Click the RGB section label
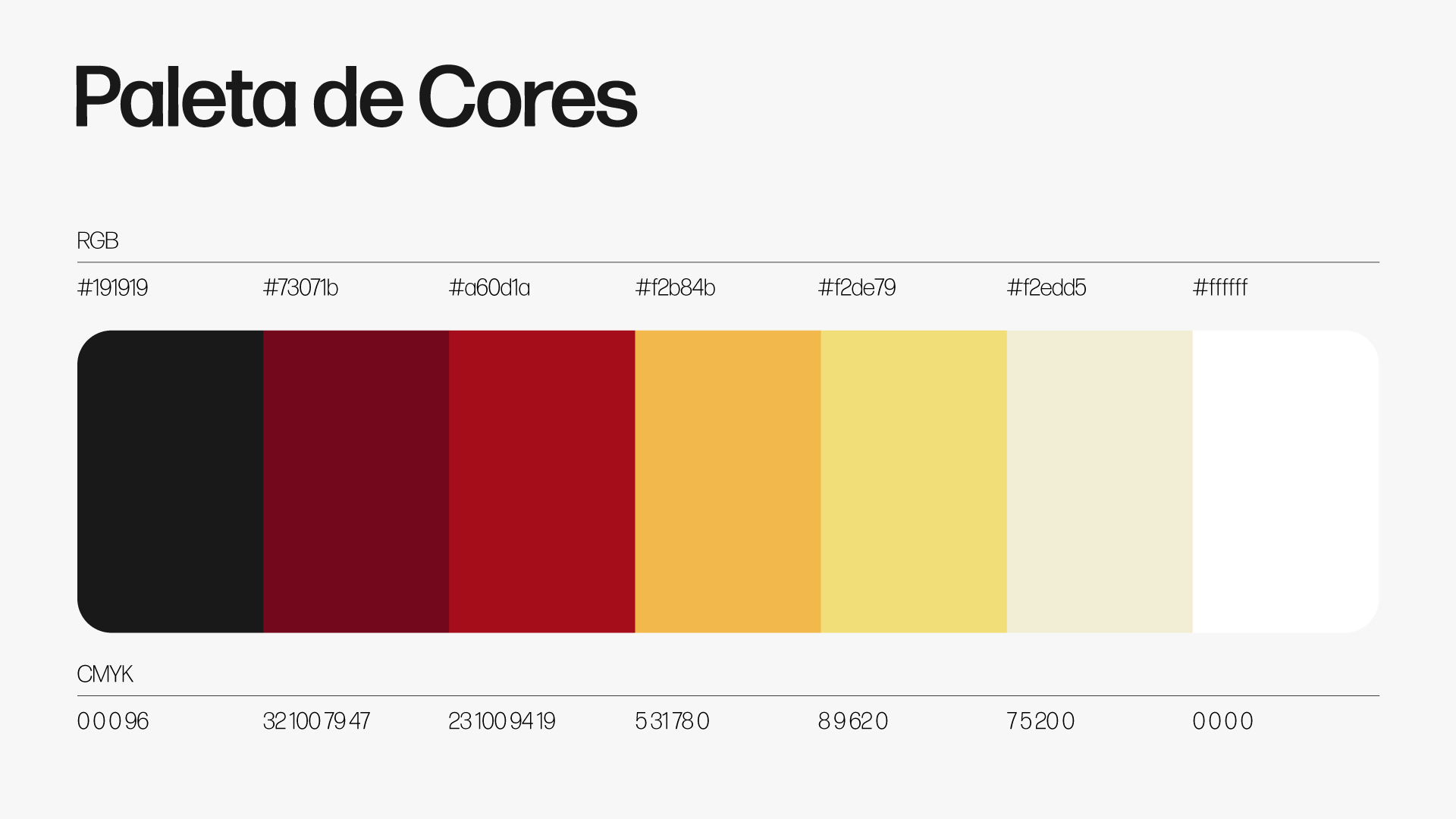The height and width of the screenshot is (819, 1456). (x=98, y=240)
